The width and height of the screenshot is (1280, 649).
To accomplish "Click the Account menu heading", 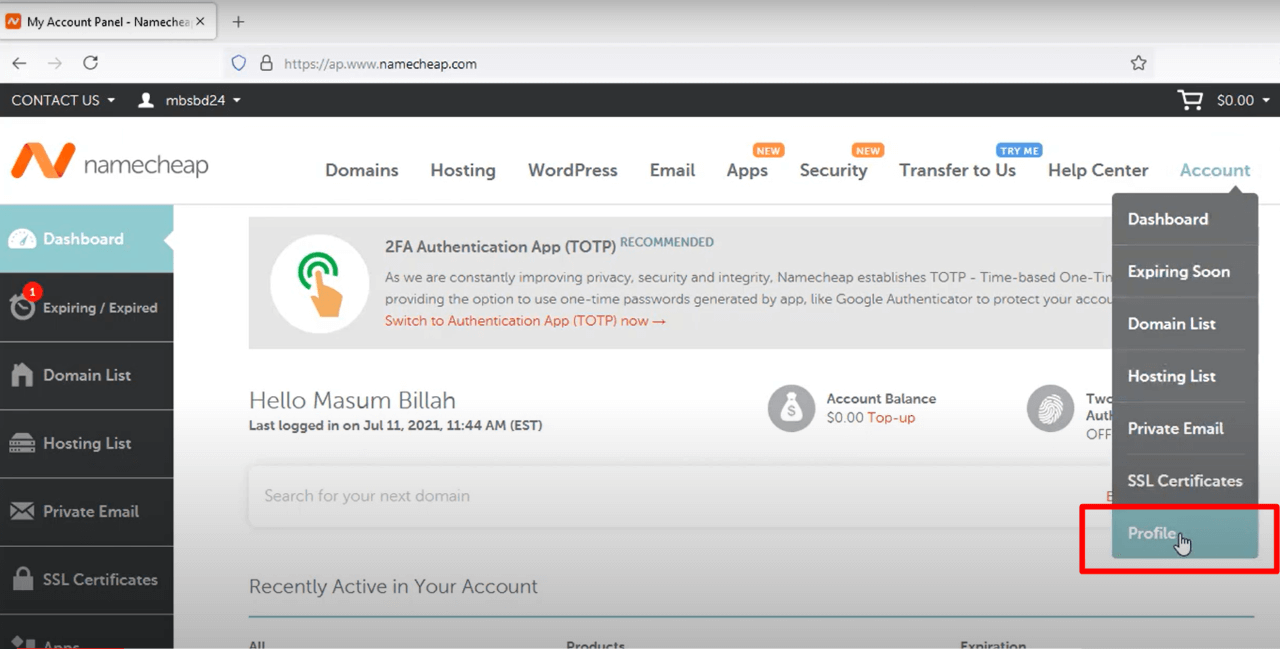I will coord(1215,170).
